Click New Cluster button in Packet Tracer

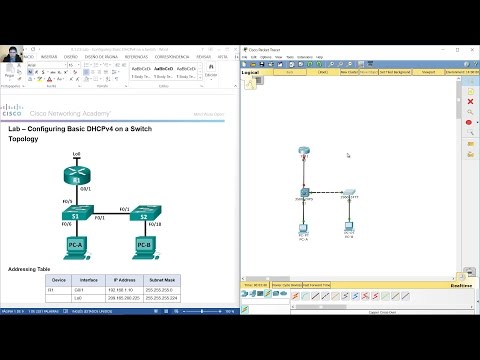pyautogui.click(x=349, y=72)
